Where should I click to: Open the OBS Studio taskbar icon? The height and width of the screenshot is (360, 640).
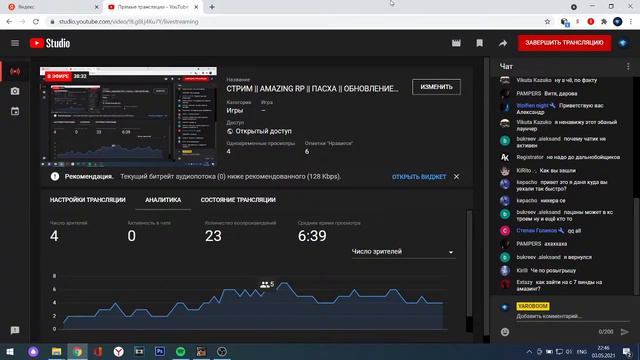click(x=222, y=351)
